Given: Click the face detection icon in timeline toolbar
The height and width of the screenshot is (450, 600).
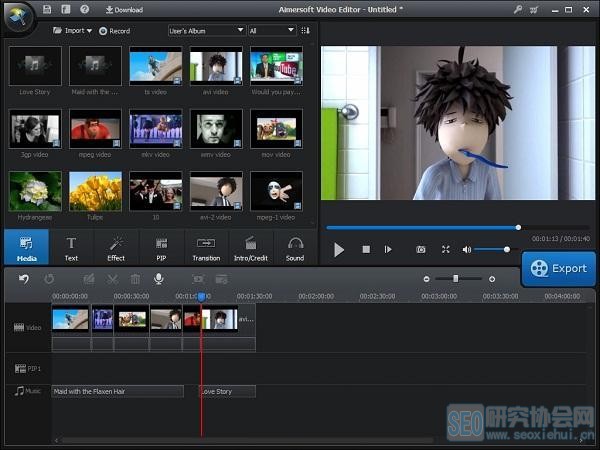Looking at the screenshot, I should [x=198, y=279].
